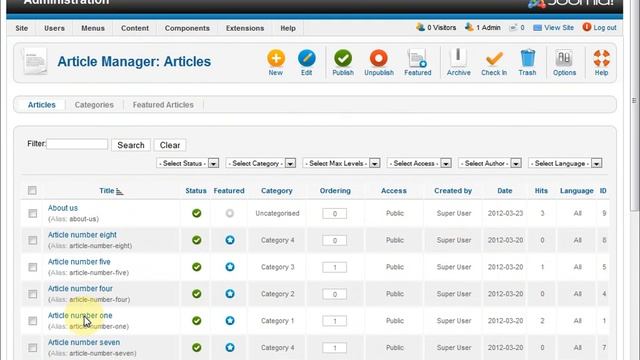
Task: Open the Extensions menu
Action: tap(245, 28)
